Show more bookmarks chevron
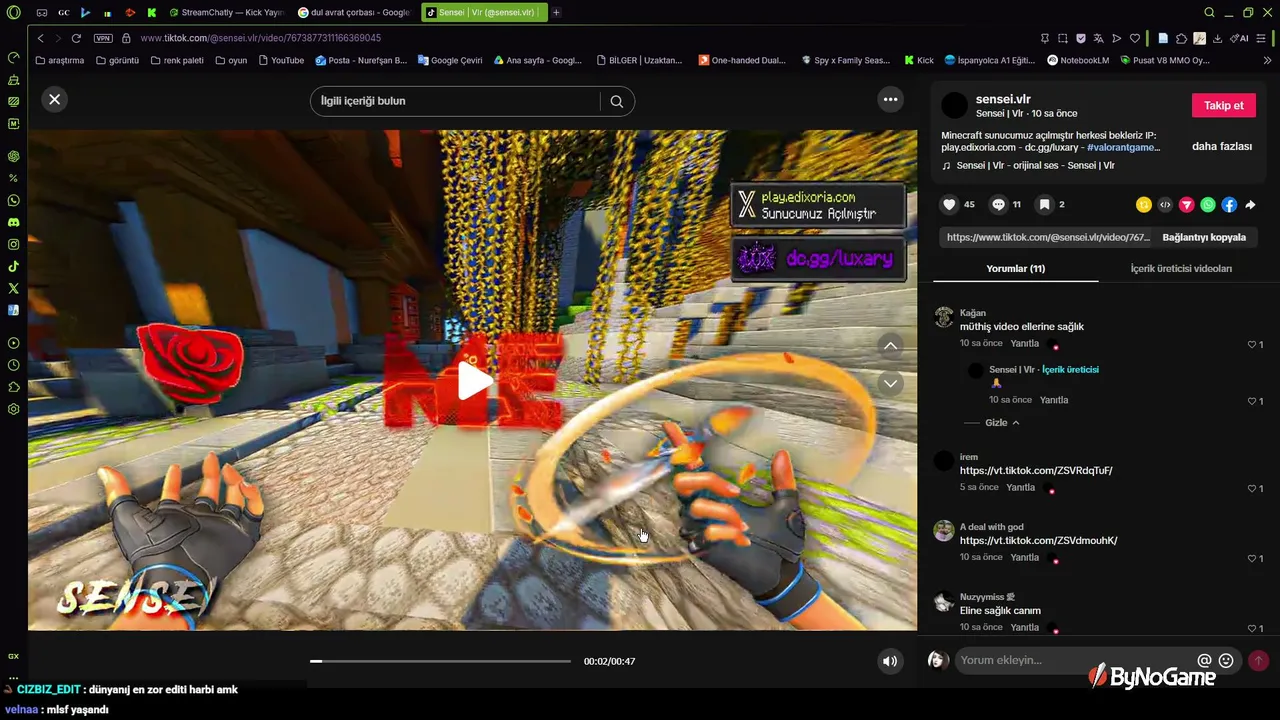1280x720 pixels. pyautogui.click(x=1267, y=60)
